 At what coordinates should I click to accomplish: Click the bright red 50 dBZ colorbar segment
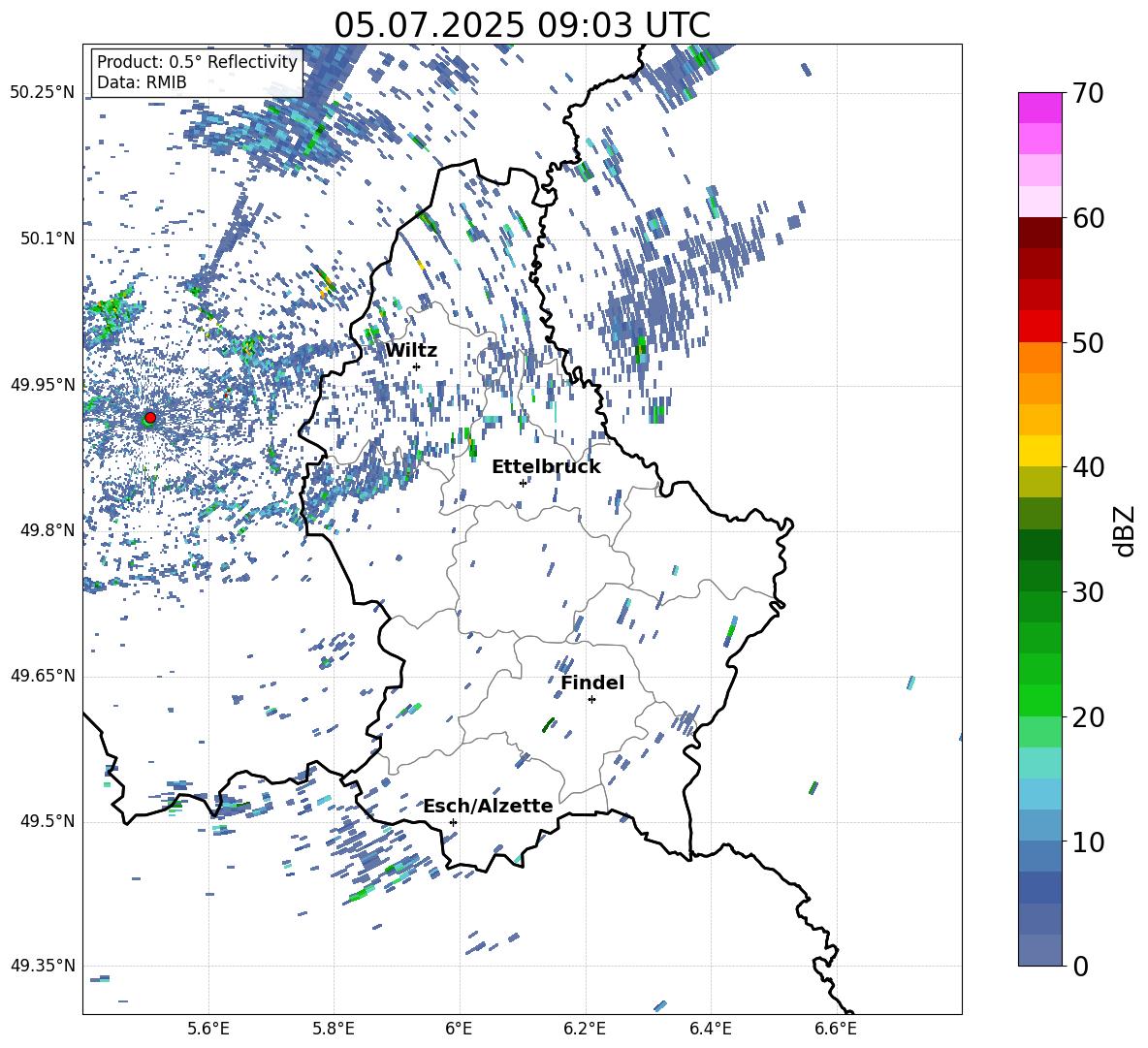(x=1040, y=326)
